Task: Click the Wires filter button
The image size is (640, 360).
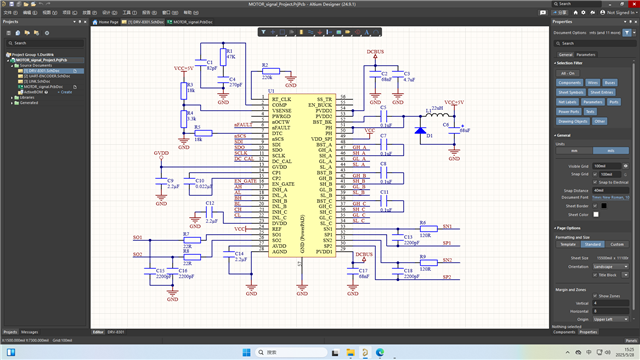Action: tap(593, 82)
